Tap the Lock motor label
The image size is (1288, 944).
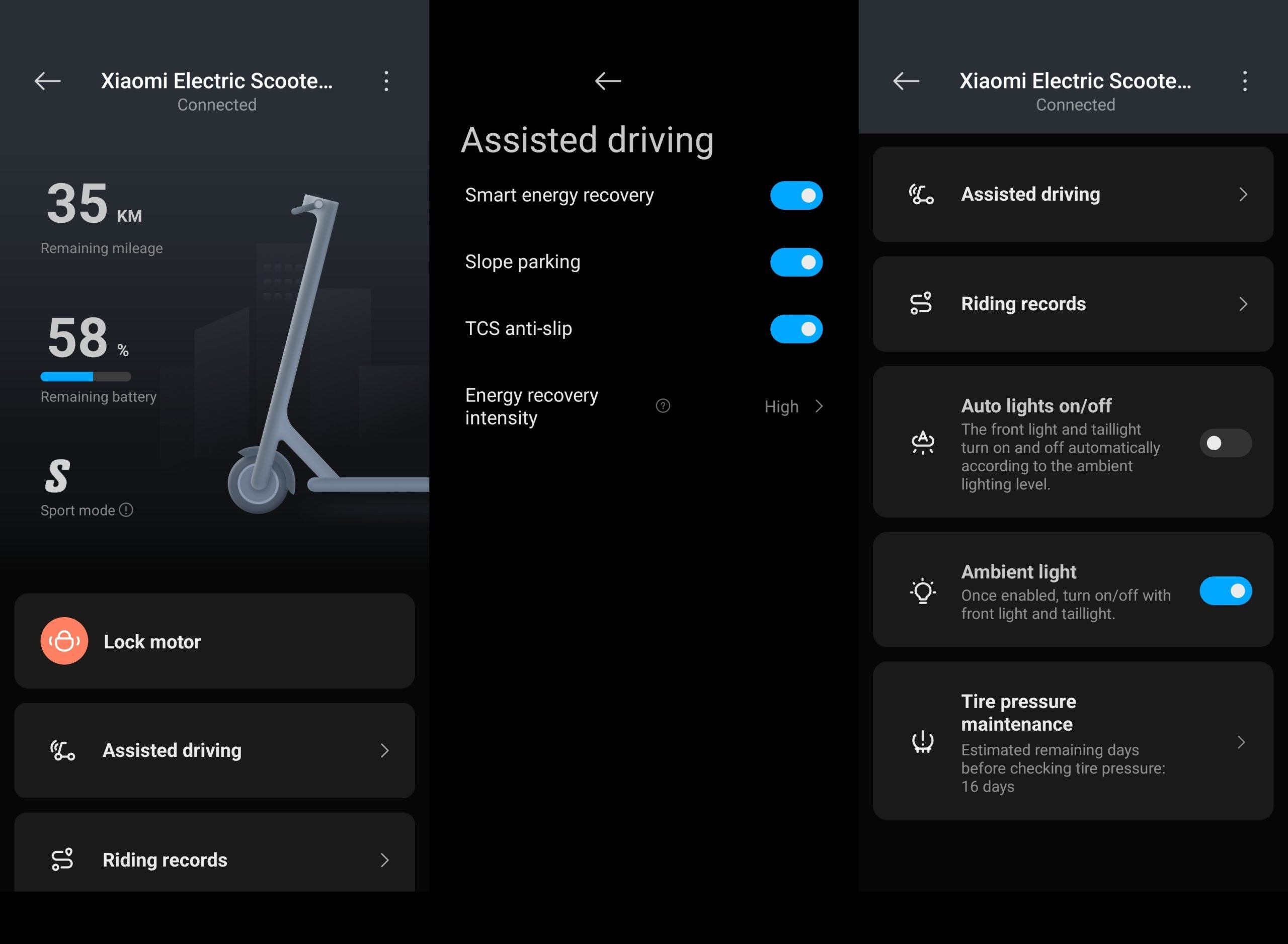click(x=152, y=642)
